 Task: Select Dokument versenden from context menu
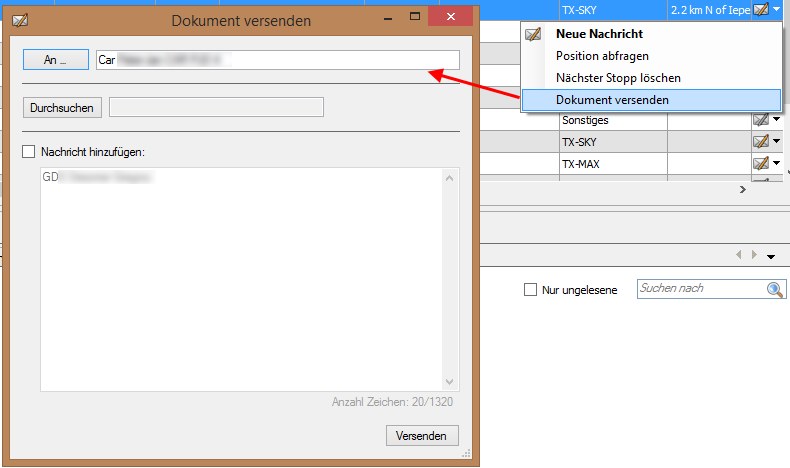click(x=612, y=100)
